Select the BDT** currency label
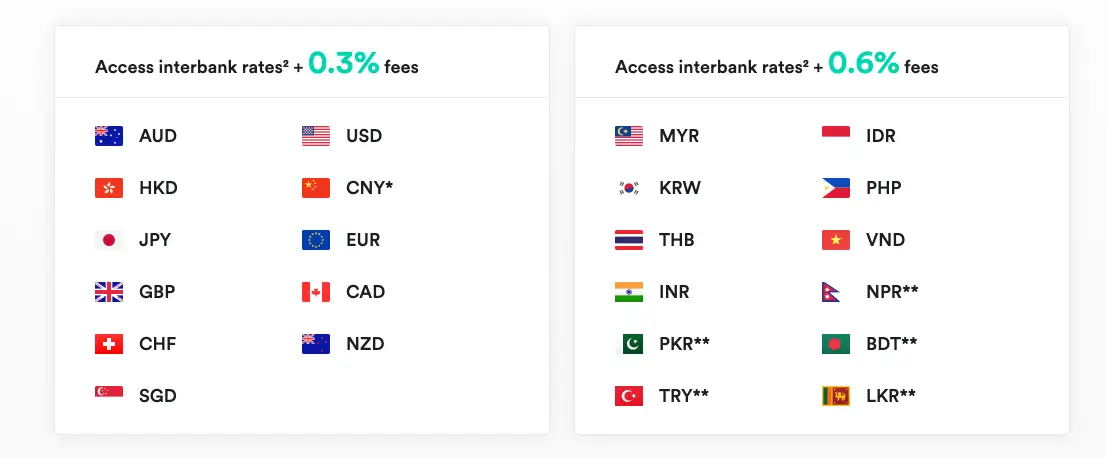Viewport: 1106px width, 457px height. pos(892,344)
